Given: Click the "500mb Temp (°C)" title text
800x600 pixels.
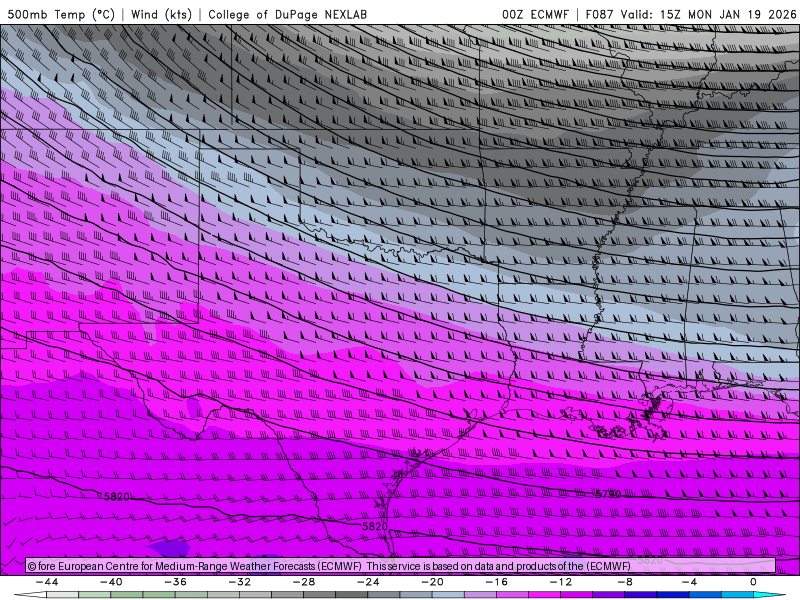Looking at the screenshot, I should [61, 14].
